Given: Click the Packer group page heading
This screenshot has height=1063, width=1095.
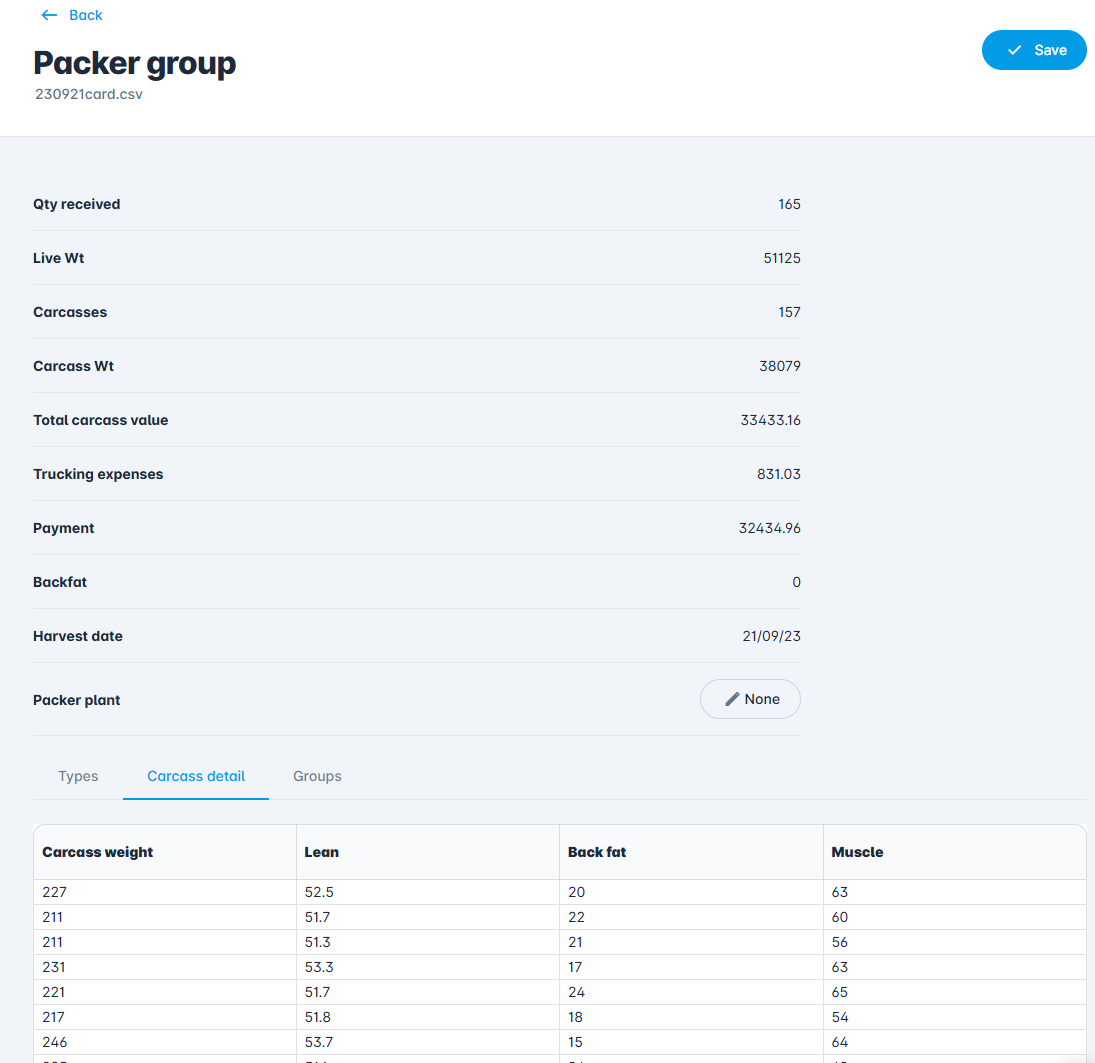Looking at the screenshot, I should tap(135, 63).
